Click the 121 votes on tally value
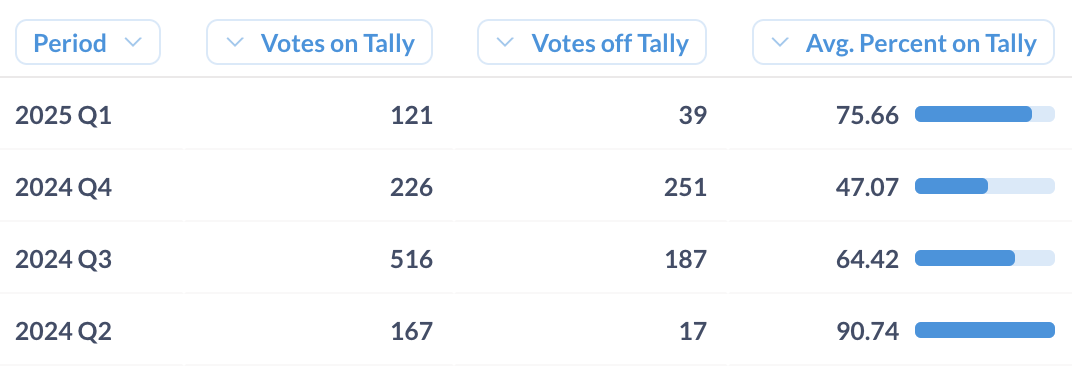 point(412,115)
